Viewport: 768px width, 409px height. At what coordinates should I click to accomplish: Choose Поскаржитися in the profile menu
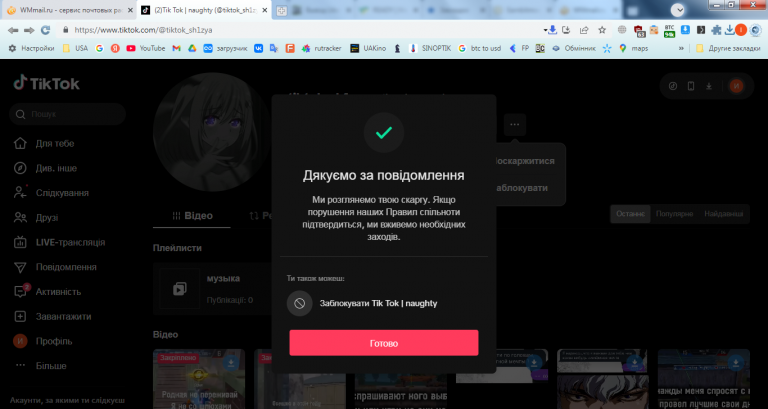(x=525, y=161)
